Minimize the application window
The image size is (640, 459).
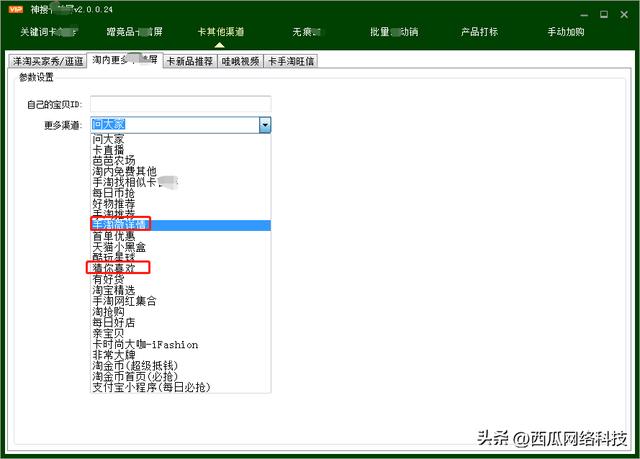coord(584,15)
